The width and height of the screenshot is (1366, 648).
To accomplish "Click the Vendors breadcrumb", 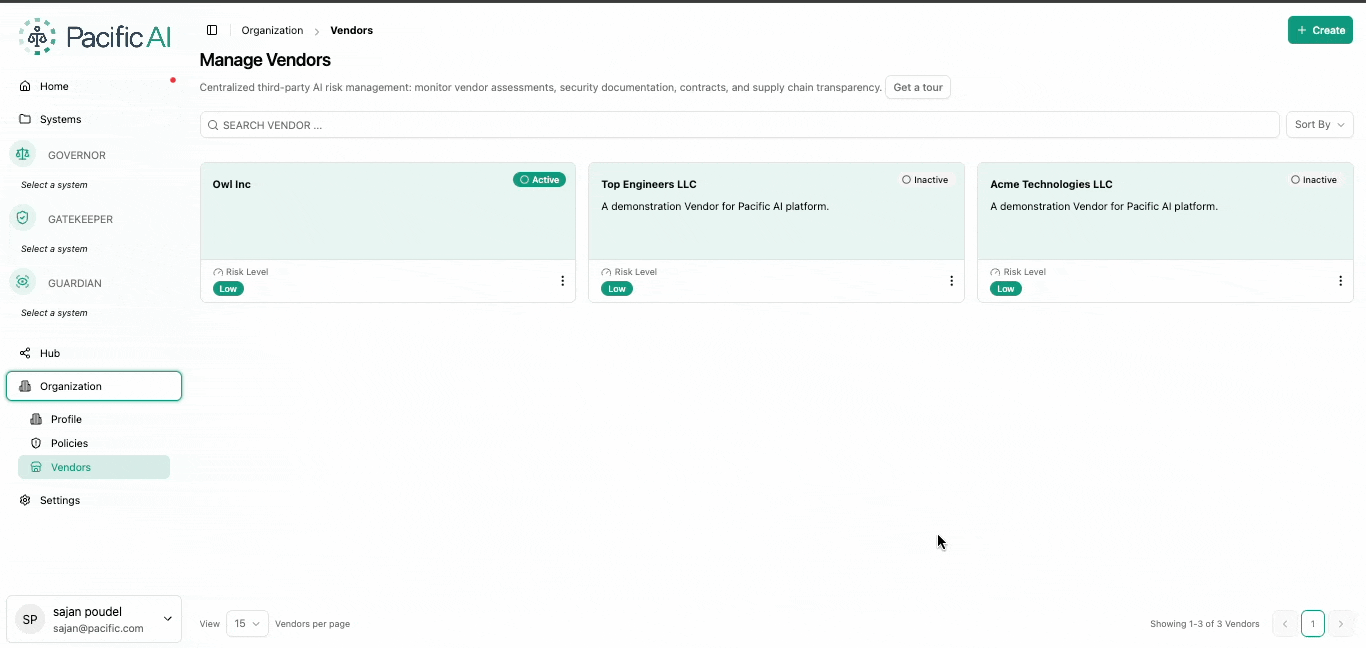I will (x=352, y=30).
